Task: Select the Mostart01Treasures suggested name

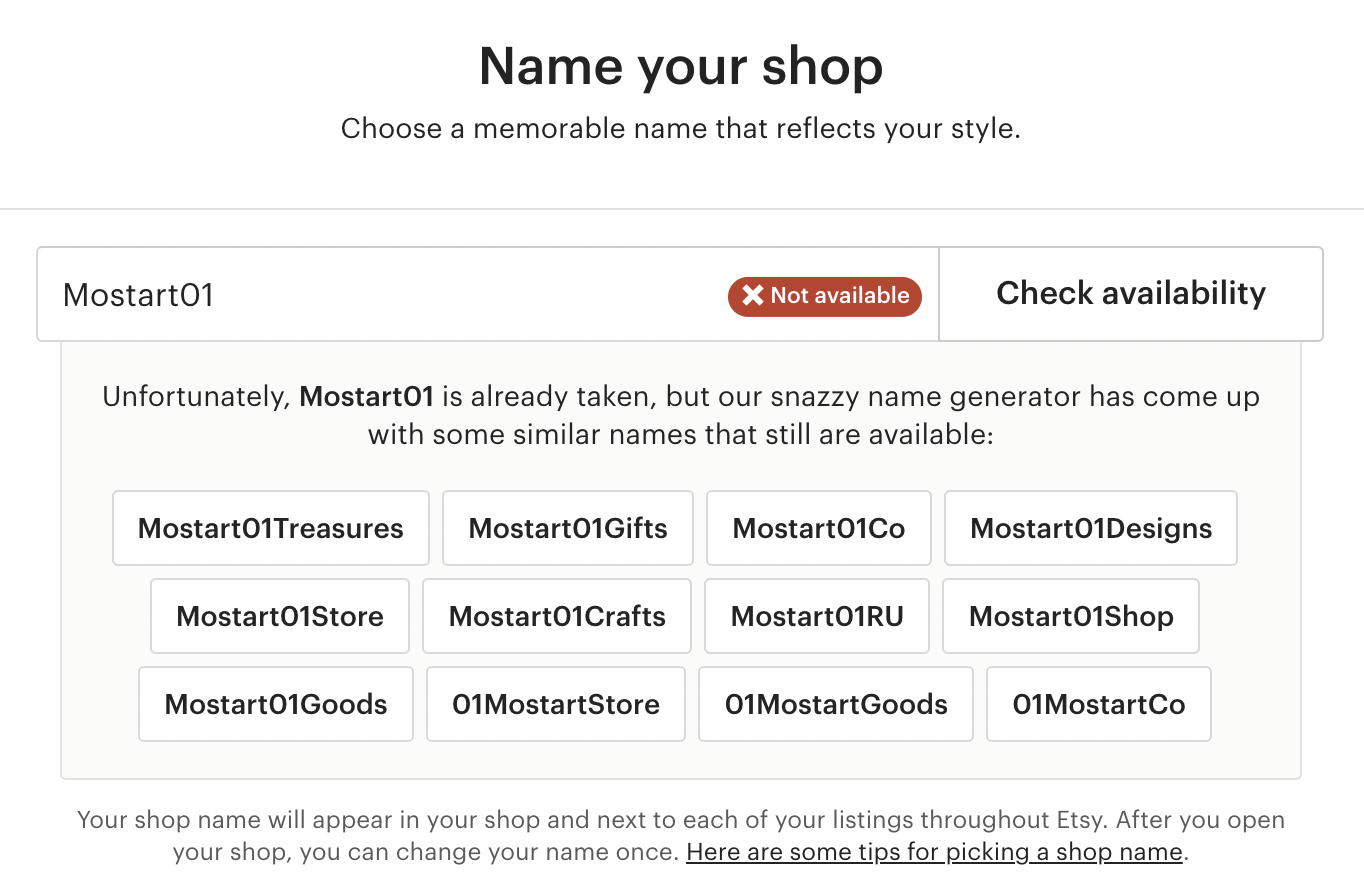Action: tap(271, 528)
